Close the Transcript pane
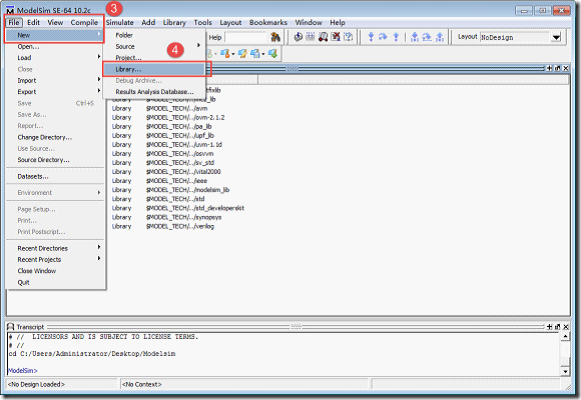Viewport: 581px width, 400px height. click(x=566, y=327)
